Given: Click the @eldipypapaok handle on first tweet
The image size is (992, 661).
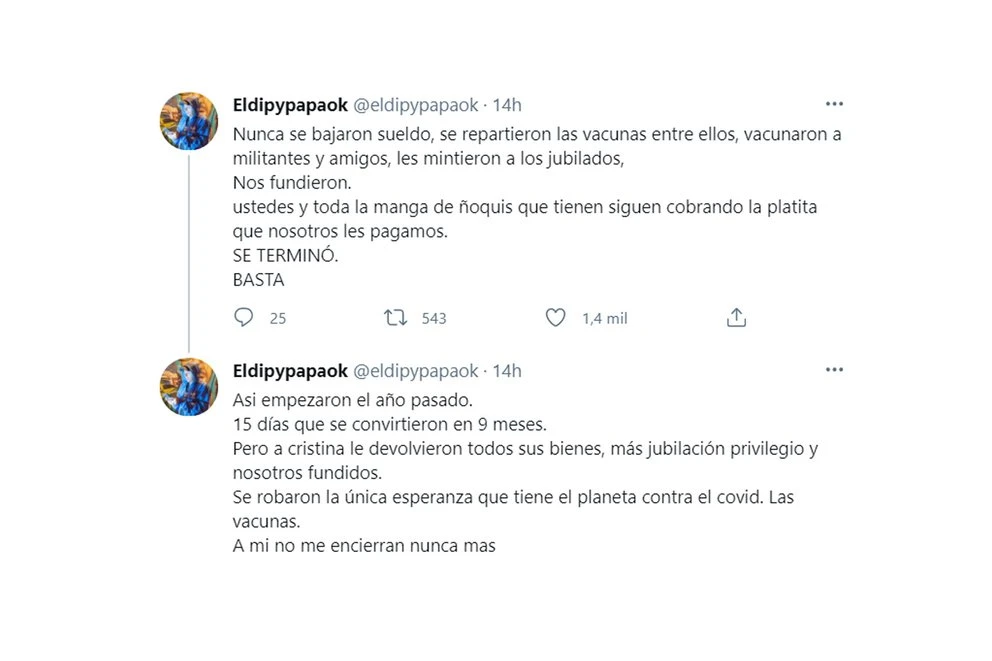Looking at the screenshot, I should click(x=415, y=105).
